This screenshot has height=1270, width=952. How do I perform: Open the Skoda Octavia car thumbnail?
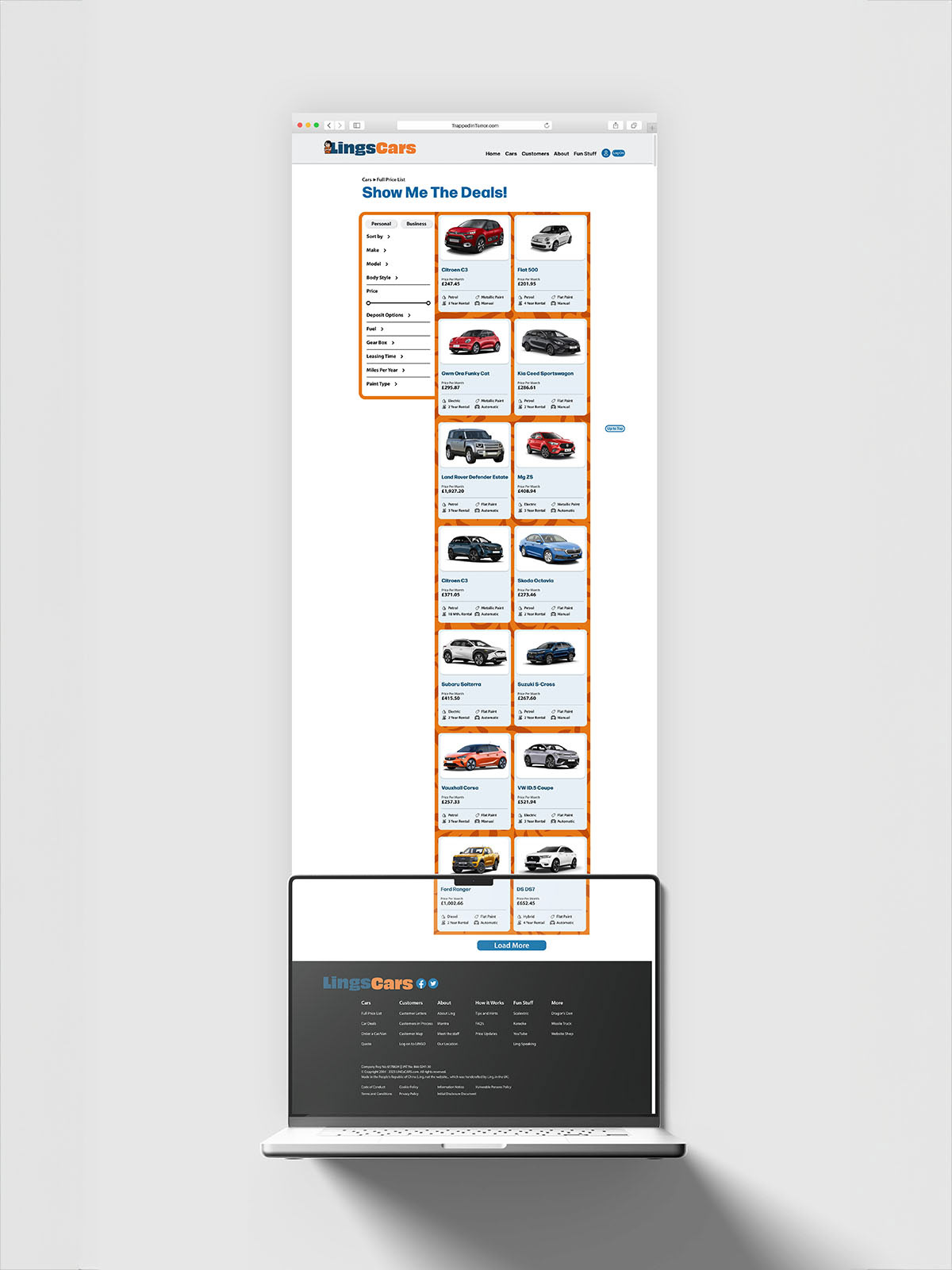pos(551,548)
